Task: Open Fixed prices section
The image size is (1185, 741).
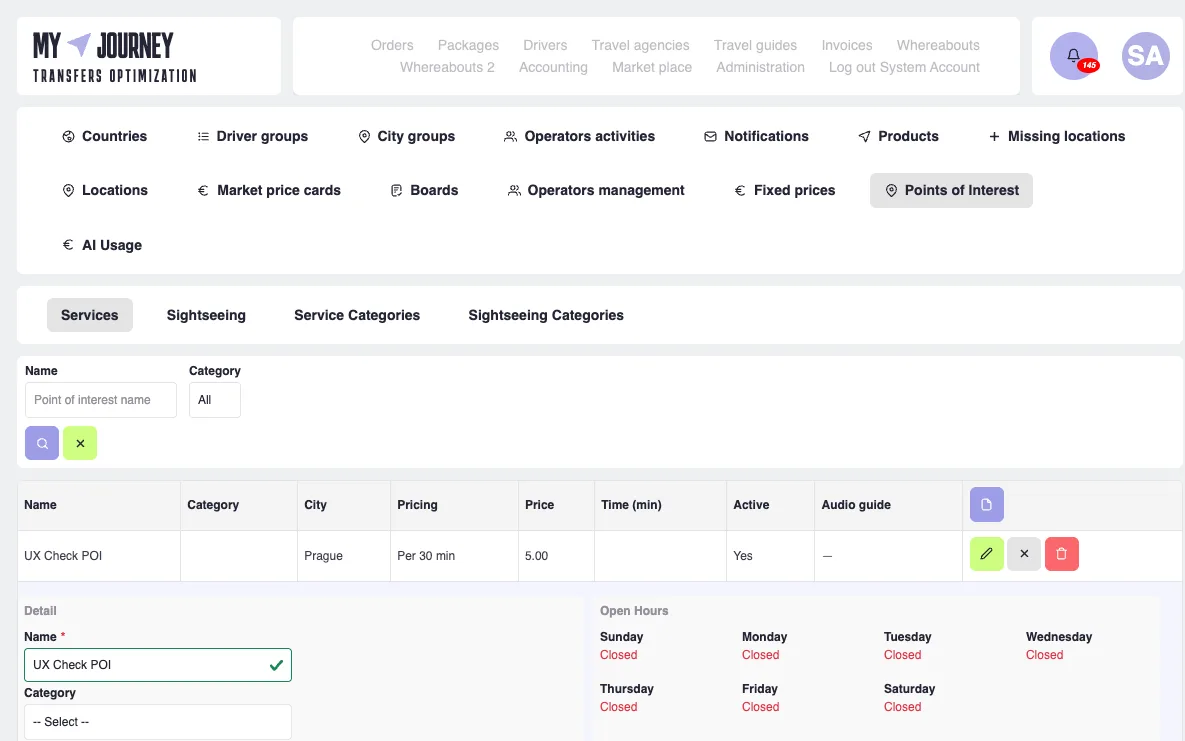Action: pyautogui.click(x=784, y=191)
